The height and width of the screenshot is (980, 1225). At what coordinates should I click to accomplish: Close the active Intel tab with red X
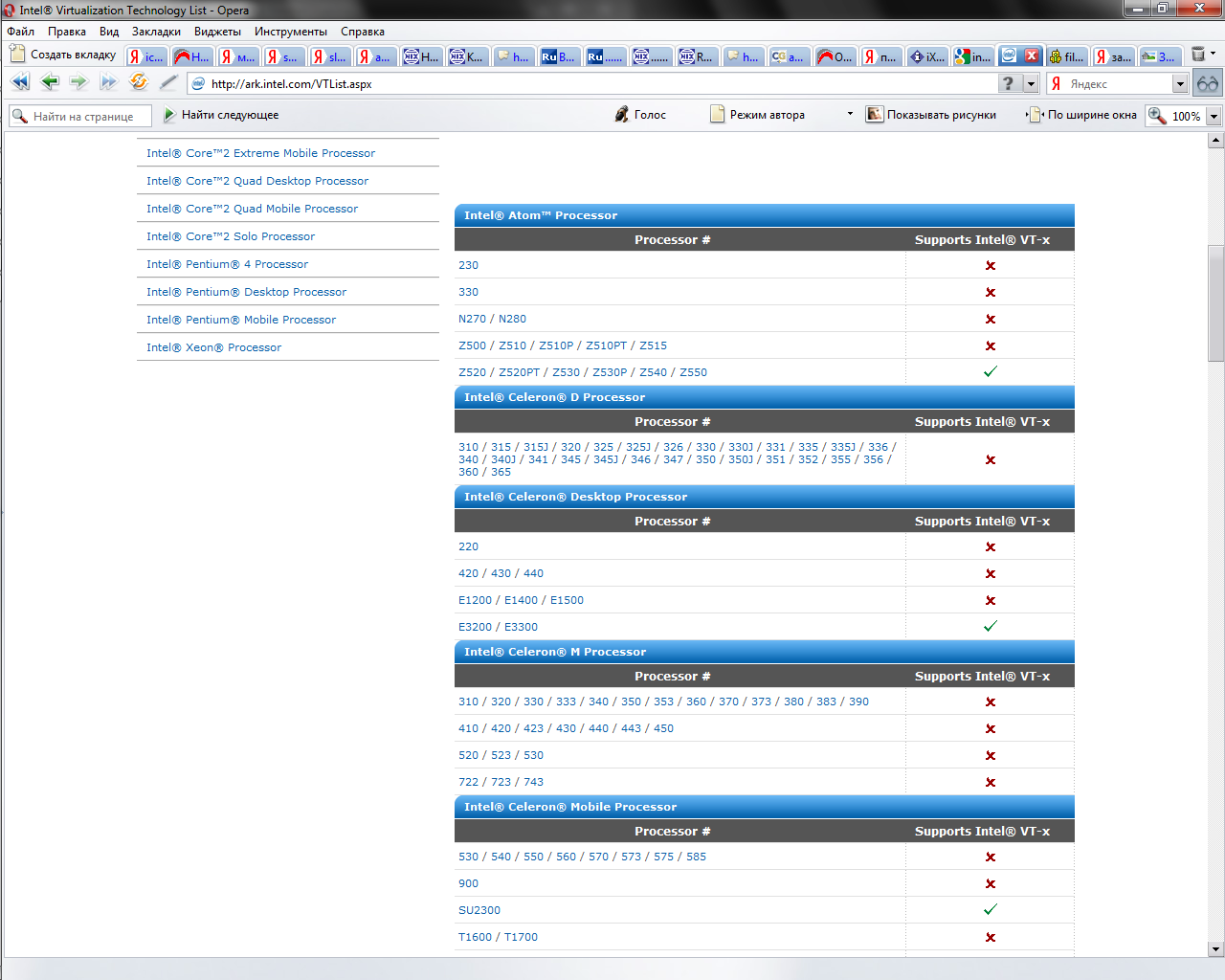[1032, 56]
